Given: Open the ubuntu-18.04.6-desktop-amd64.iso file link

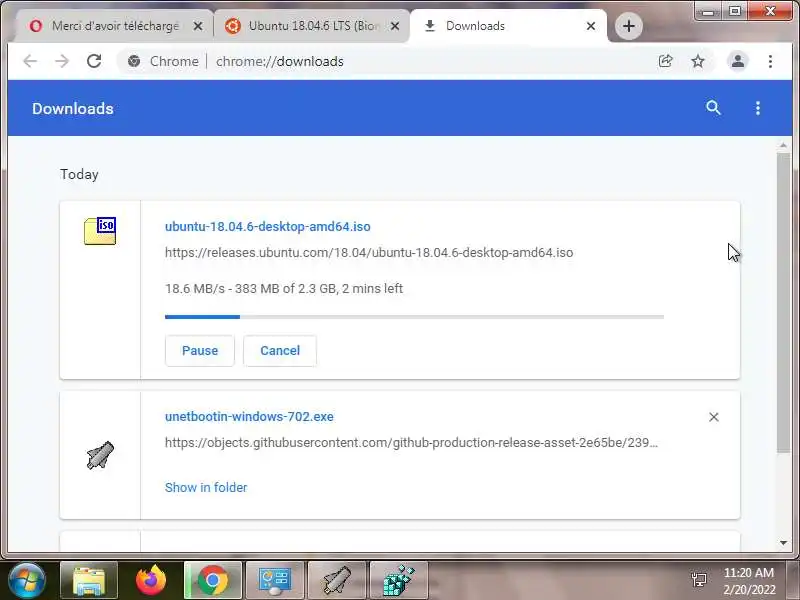Looking at the screenshot, I should coord(267,227).
